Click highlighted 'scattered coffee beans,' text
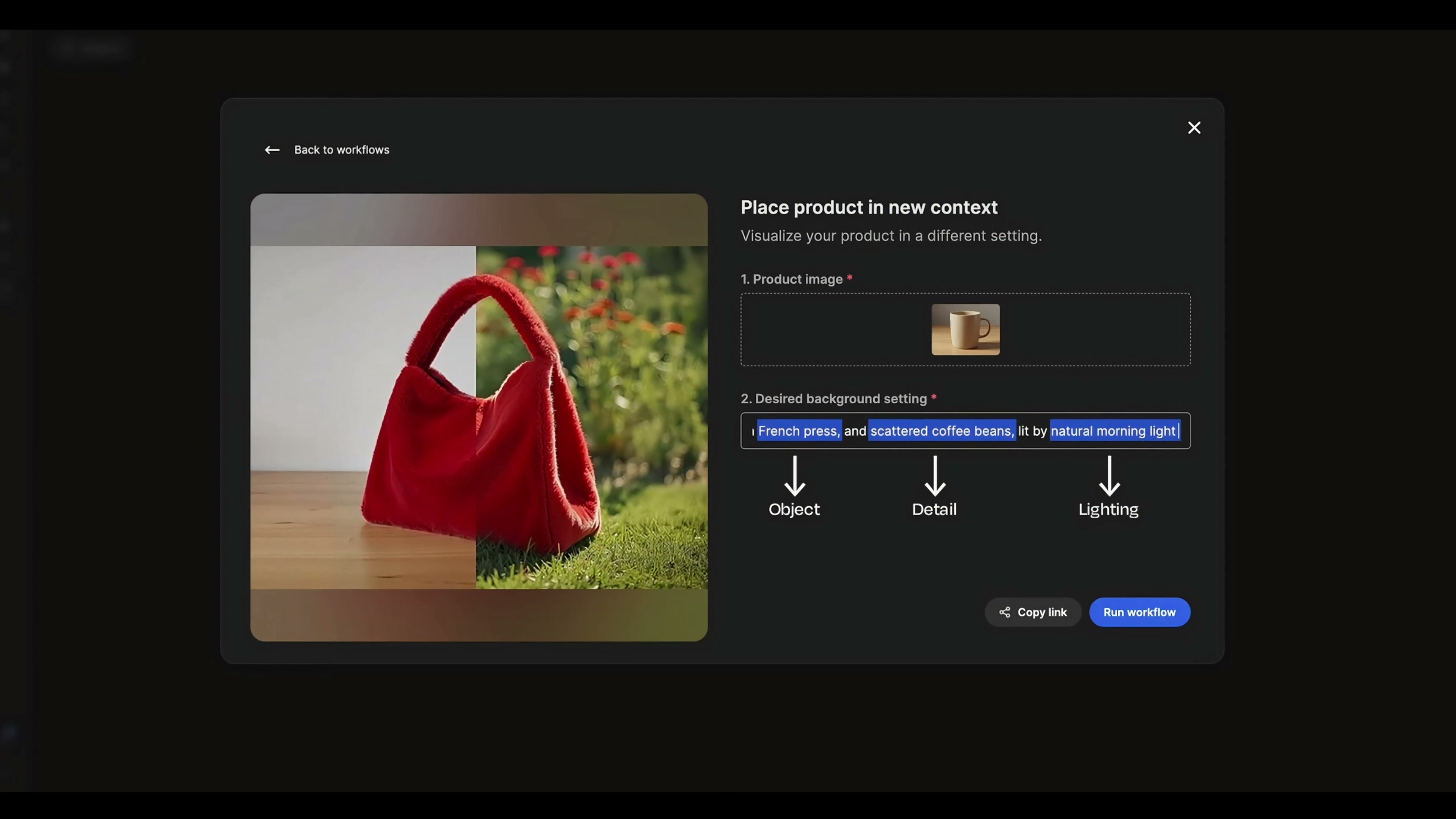The height and width of the screenshot is (819, 1456). pyautogui.click(x=942, y=431)
